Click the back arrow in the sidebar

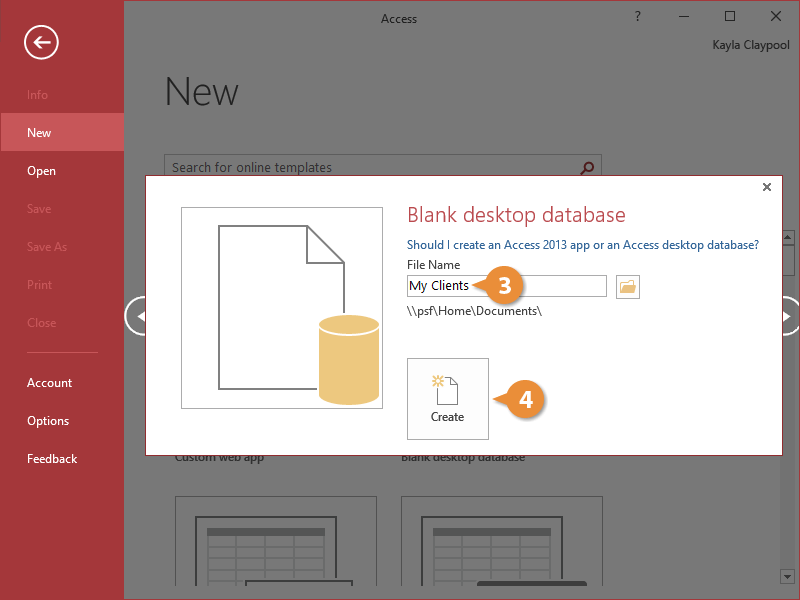(x=42, y=42)
